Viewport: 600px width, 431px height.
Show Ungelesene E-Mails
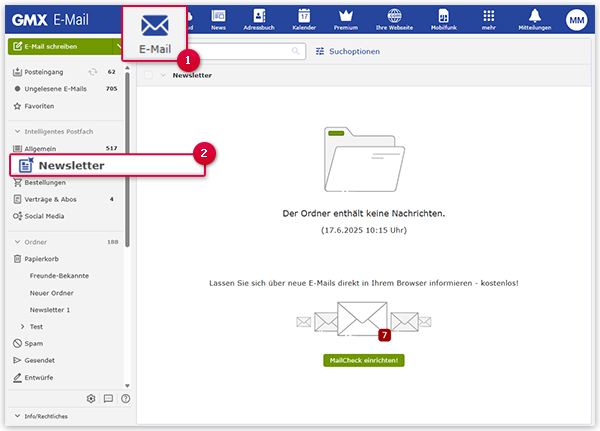click(x=65, y=89)
